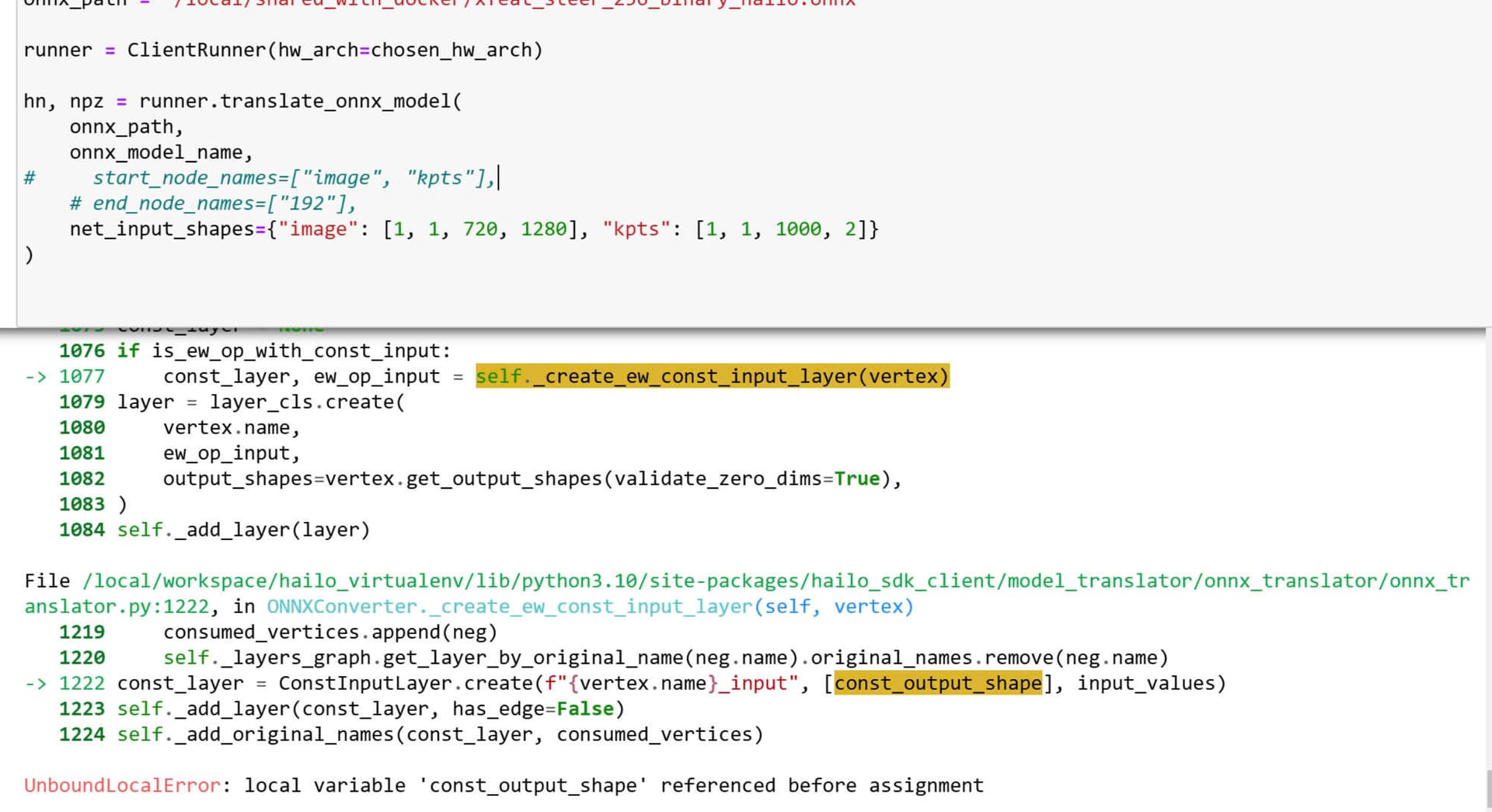
Task: Click the net_input_shapes argument name
Action: [162, 229]
